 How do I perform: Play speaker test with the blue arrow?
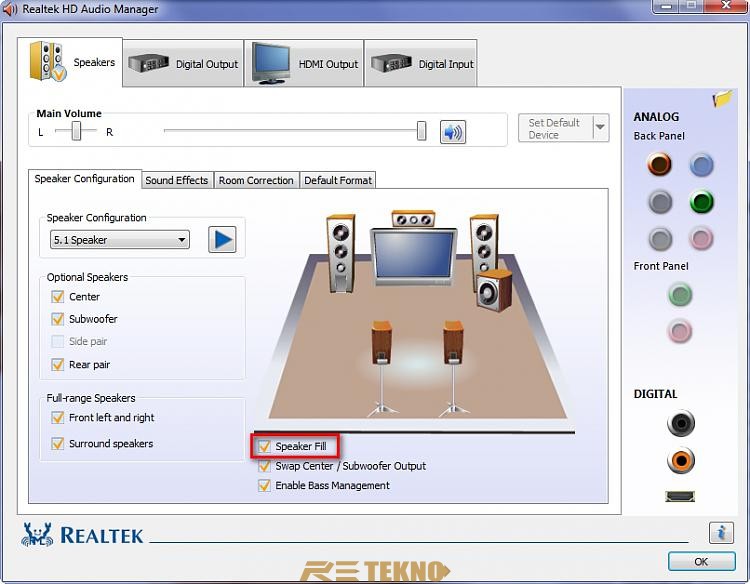[x=221, y=240]
